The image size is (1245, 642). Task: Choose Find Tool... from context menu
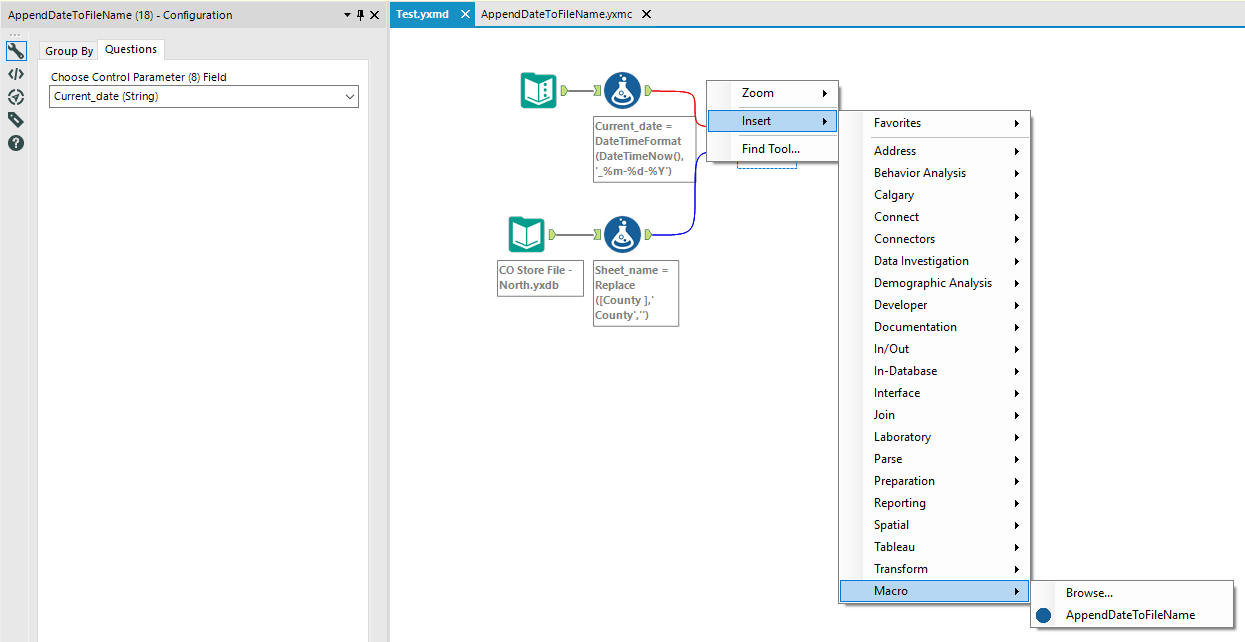(772, 149)
